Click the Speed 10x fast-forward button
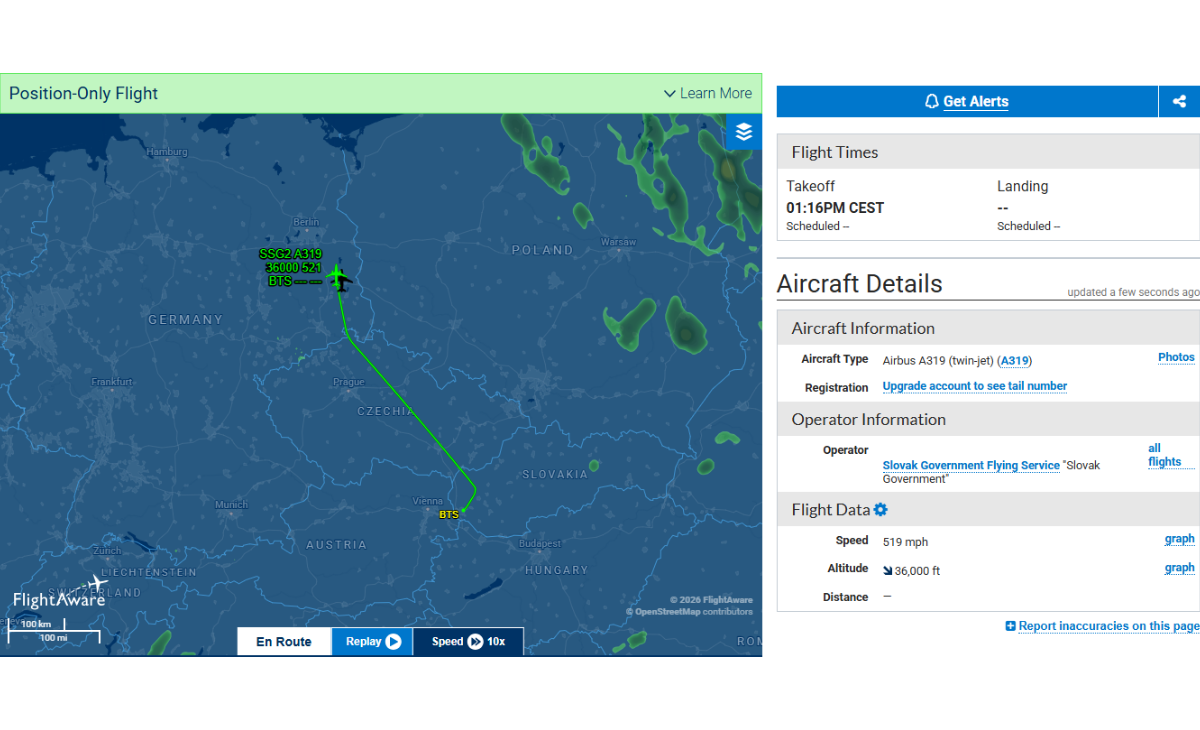This screenshot has height=730, width=1200. (x=468, y=642)
